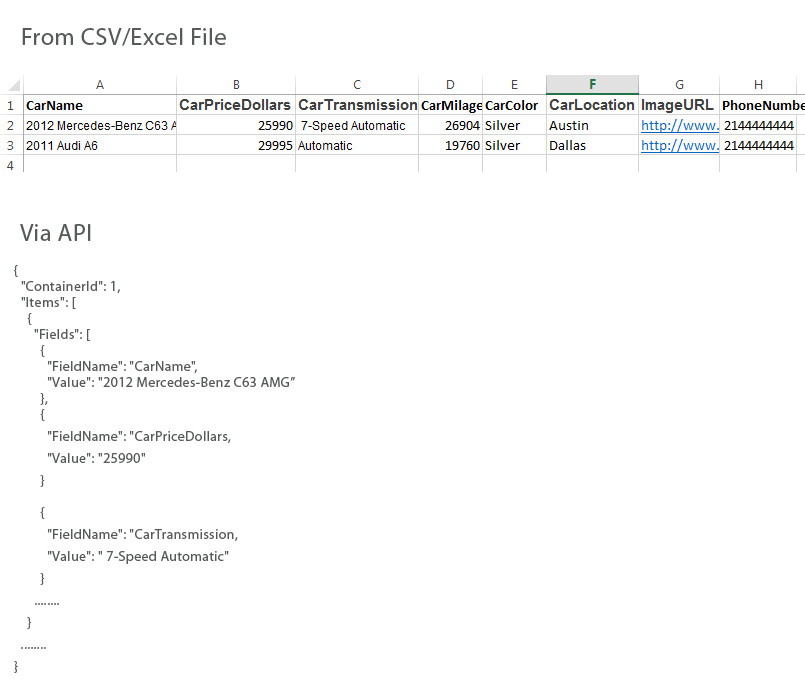Select column F header
This screenshot has height=700, width=805.
point(592,85)
